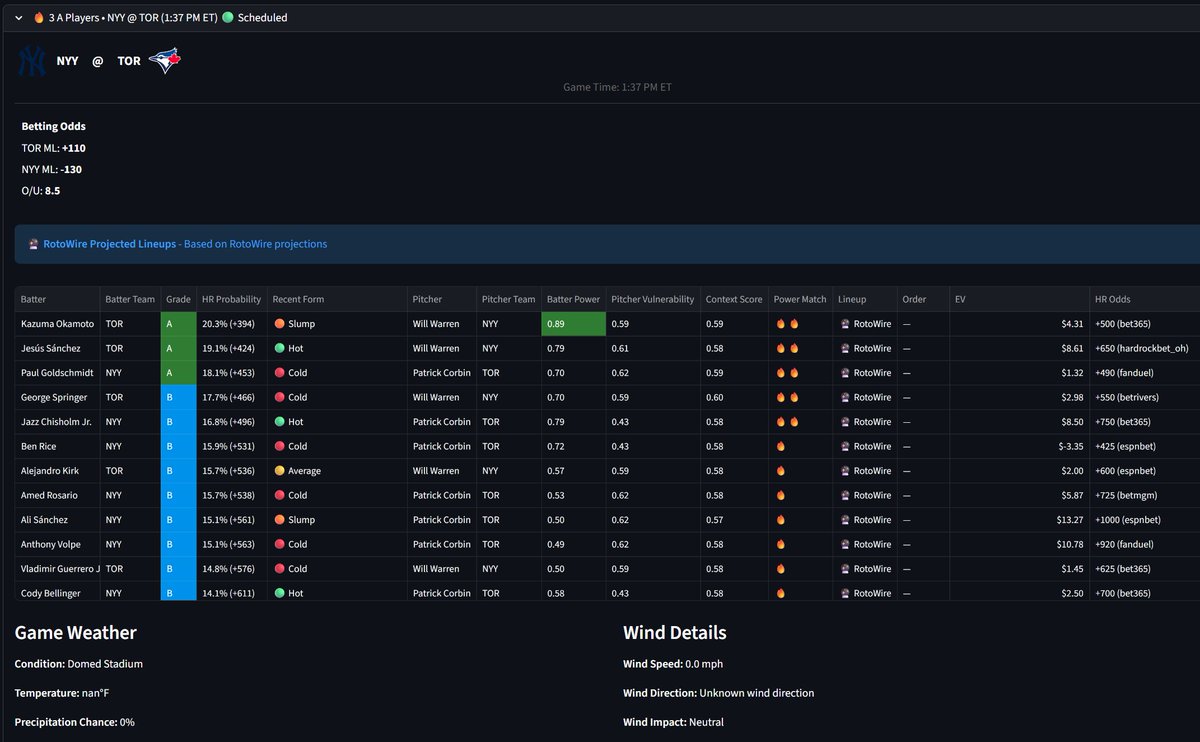Image resolution: width=1200 pixels, height=742 pixels.
Task: Click Ali Sánchez's Slump form indicator dot
Action: (x=280, y=520)
